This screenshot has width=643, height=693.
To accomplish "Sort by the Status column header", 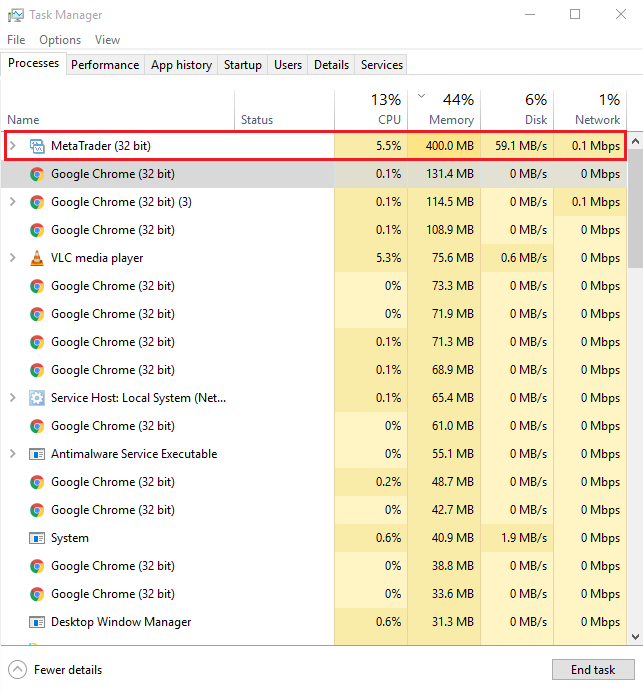I will [284, 110].
